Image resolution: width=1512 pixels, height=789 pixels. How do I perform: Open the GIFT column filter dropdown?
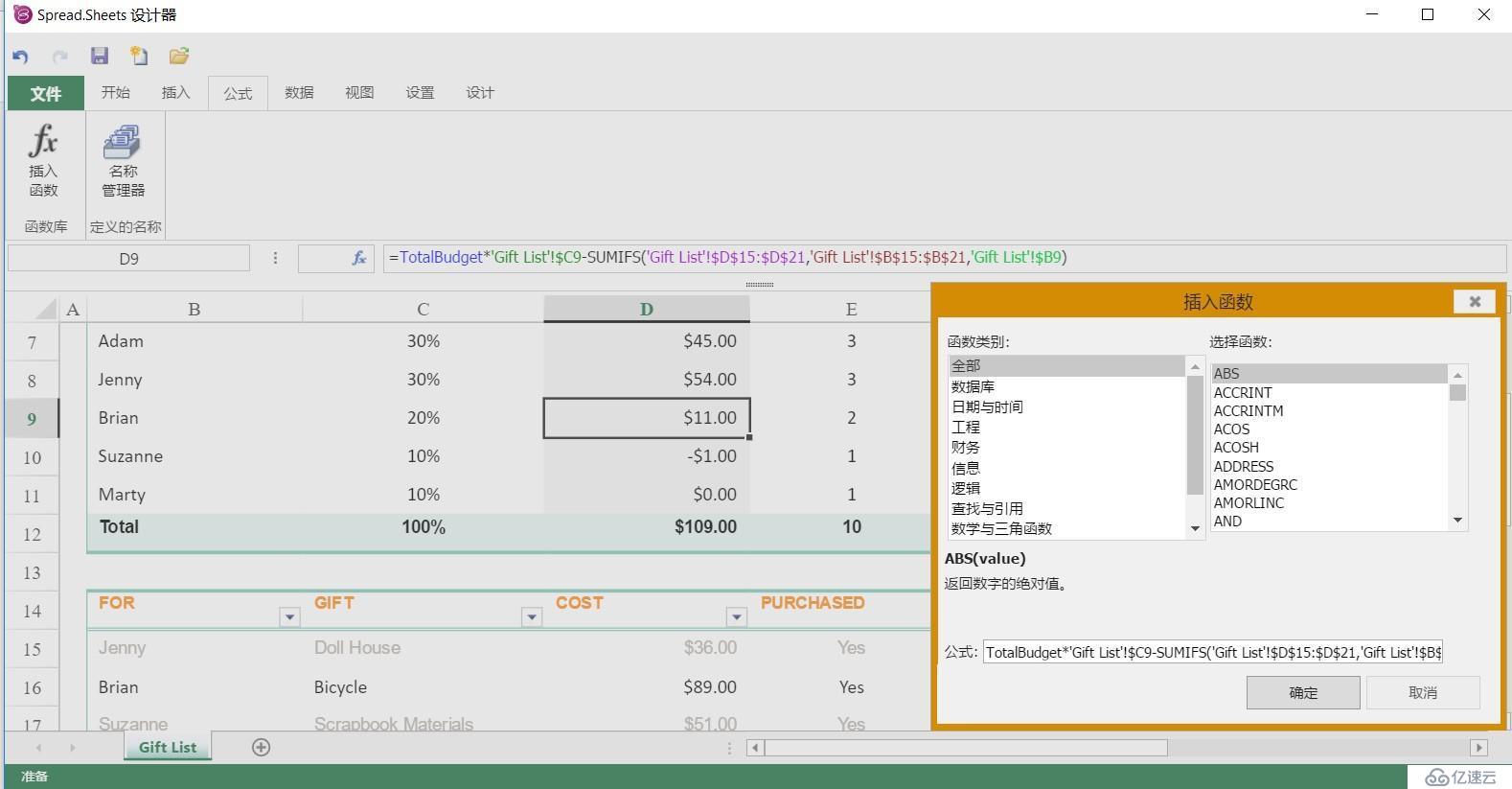(x=532, y=617)
